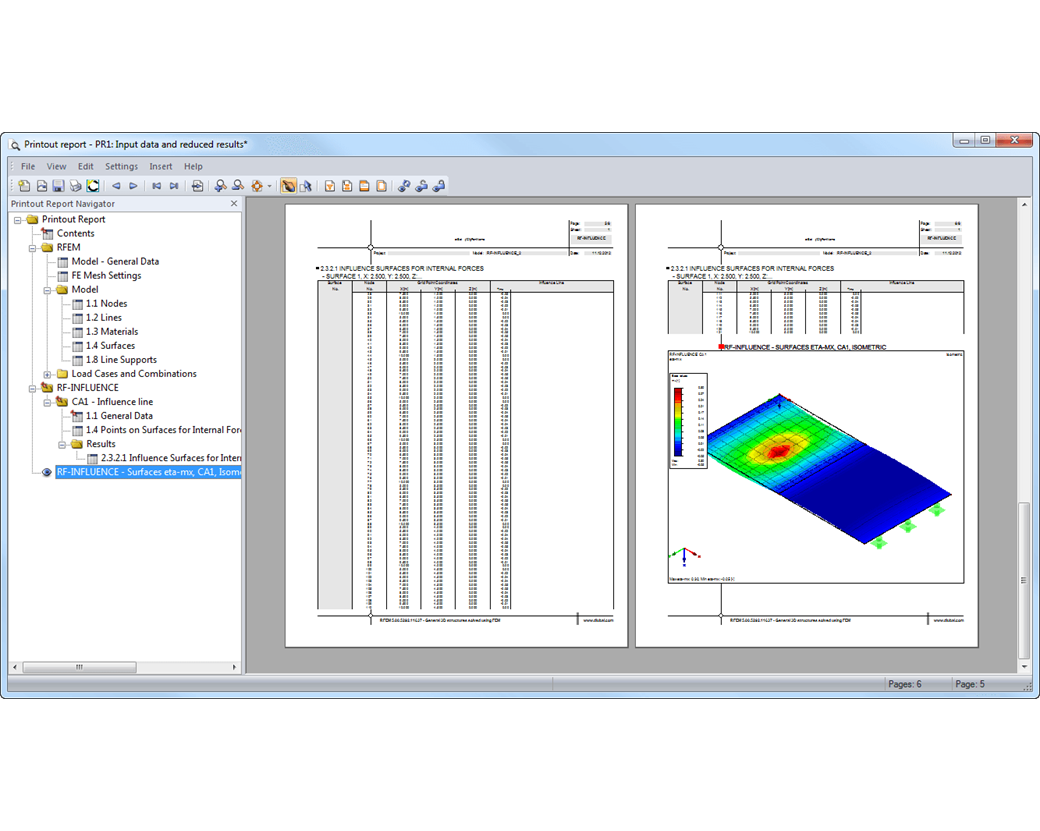Select 1.1 Nodes tree item
This screenshot has width=1040, height=831.
pyautogui.click(x=106, y=304)
